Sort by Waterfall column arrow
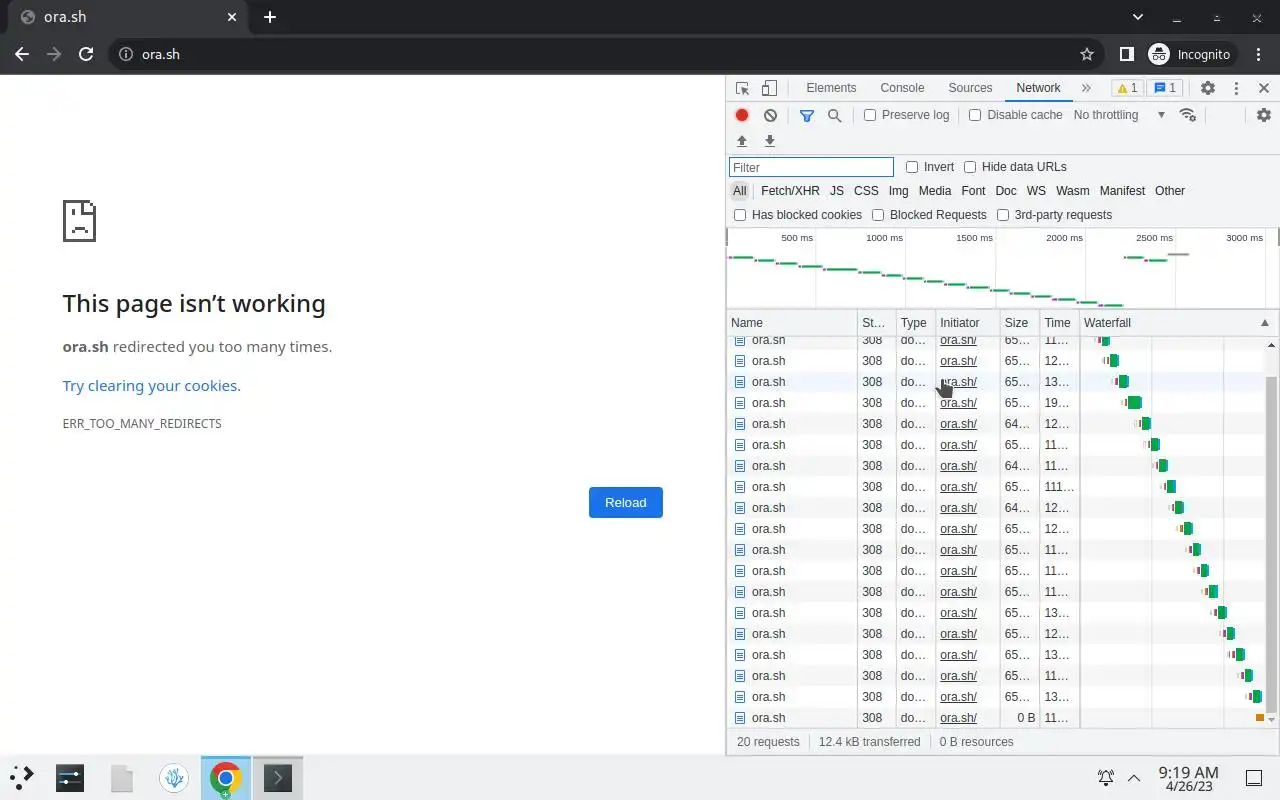The height and width of the screenshot is (800, 1280). pyautogui.click(x=1264, y=323)
